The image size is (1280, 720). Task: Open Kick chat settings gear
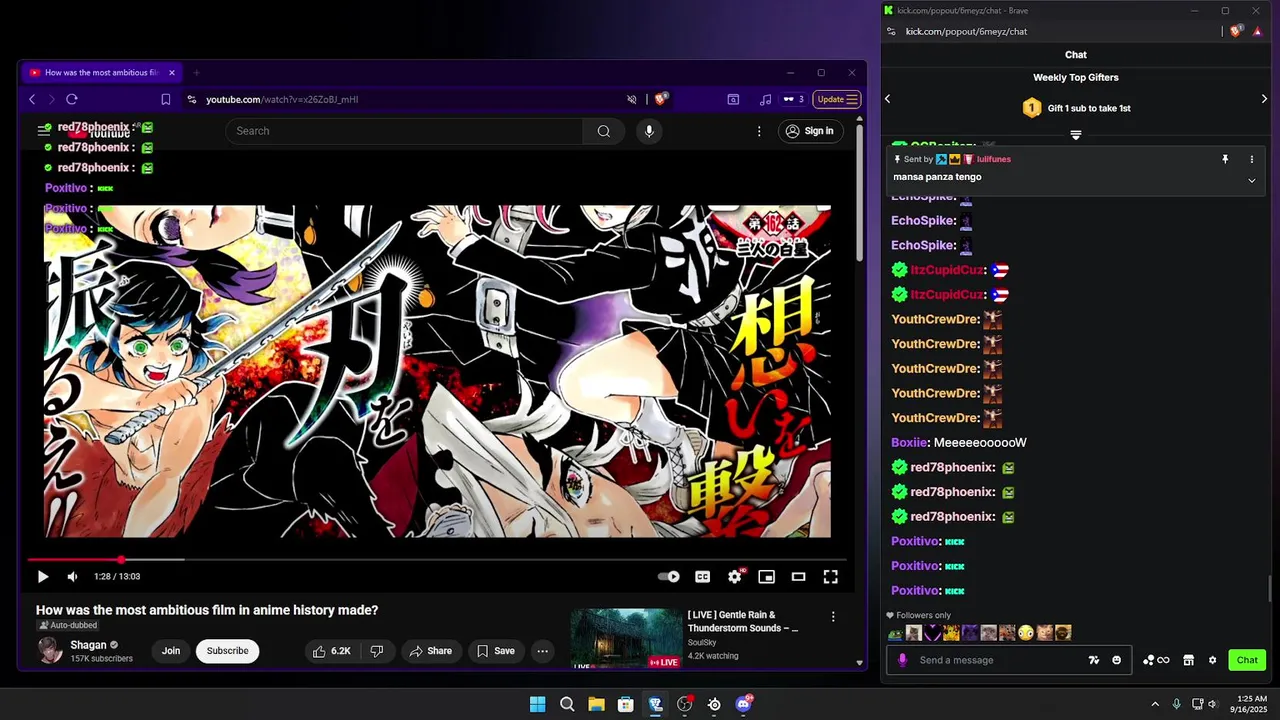click(1213, 660)
